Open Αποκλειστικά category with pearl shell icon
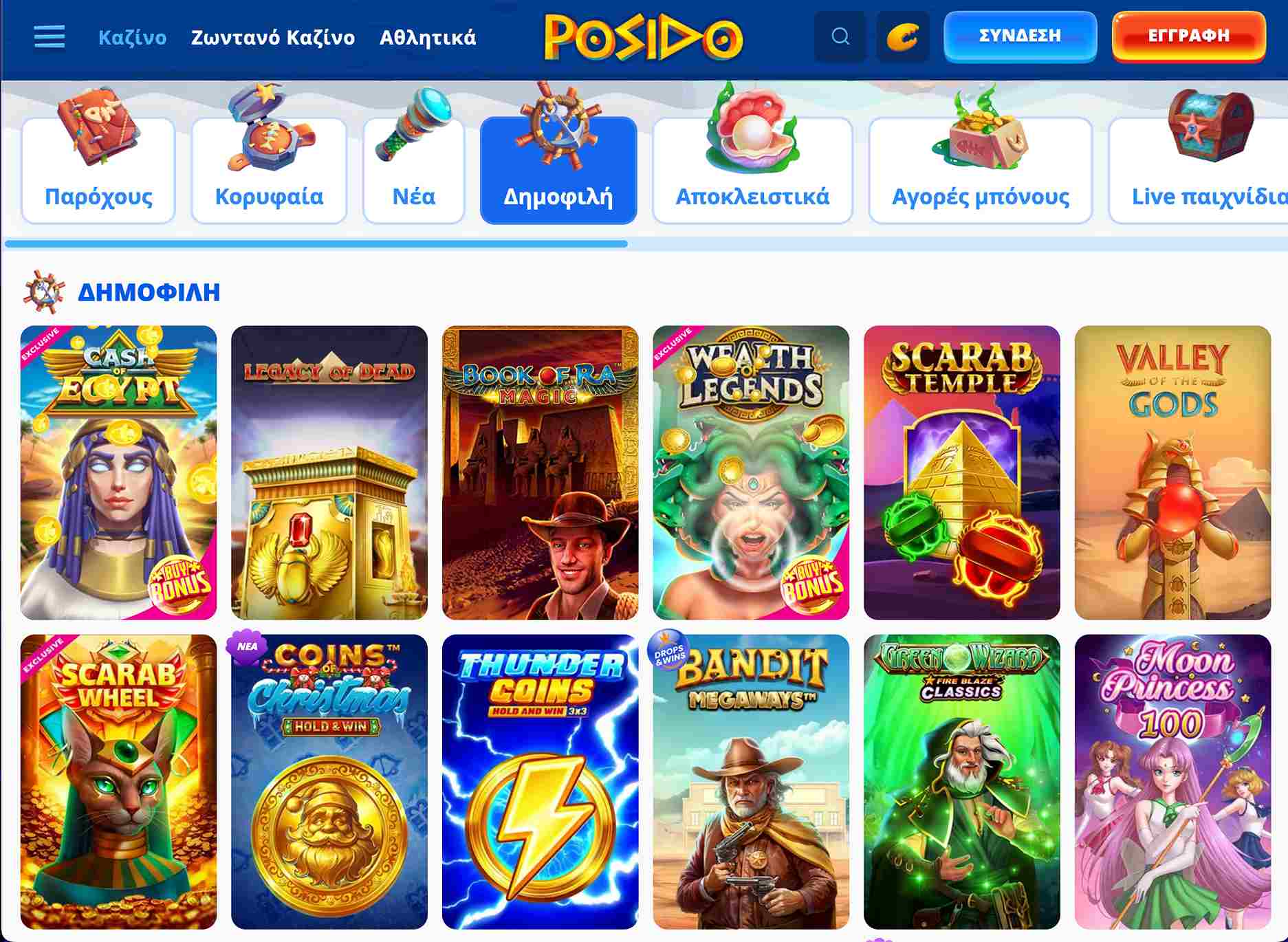 point(752,170)
